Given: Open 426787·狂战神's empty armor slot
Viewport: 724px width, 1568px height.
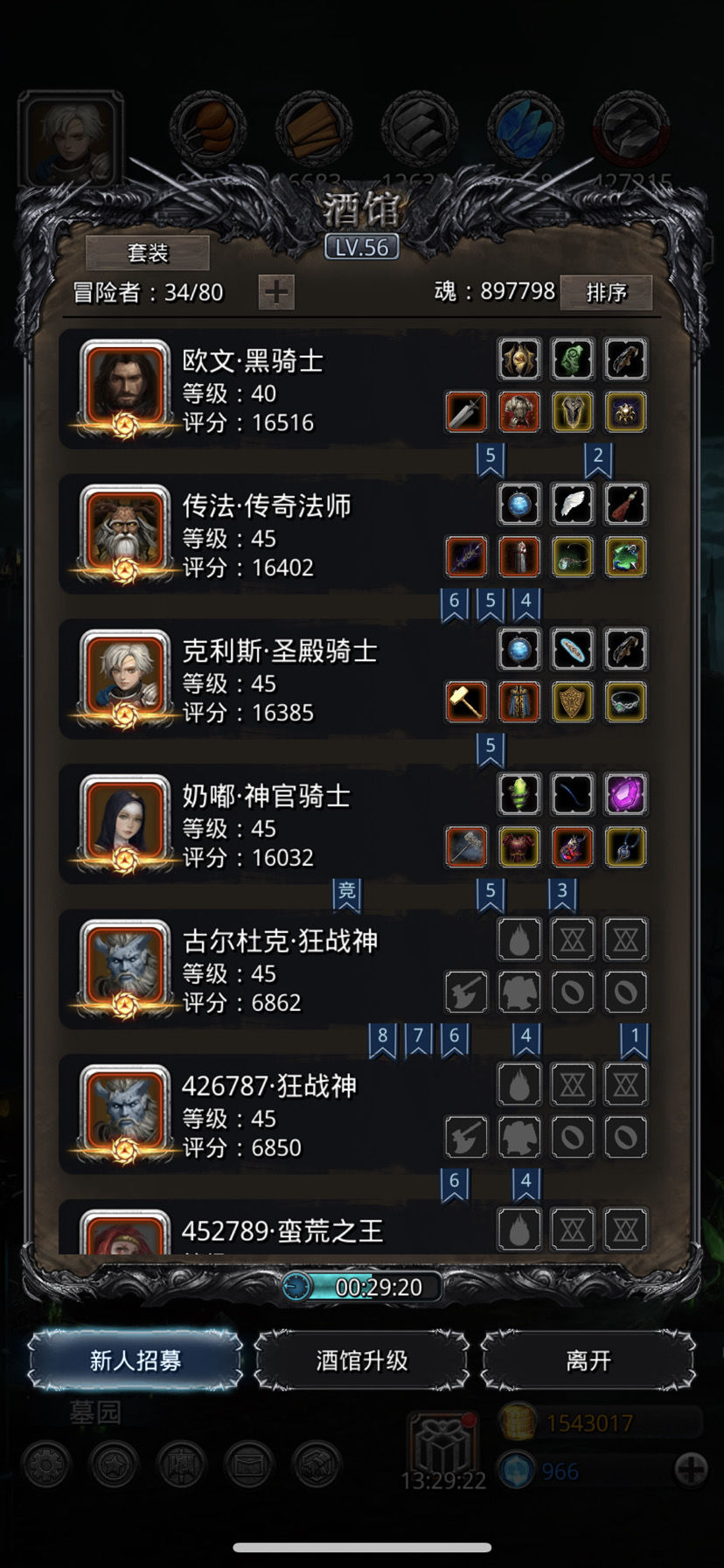Looking at the screenshot, I should pyautogui.click(x=519, y=1137).
